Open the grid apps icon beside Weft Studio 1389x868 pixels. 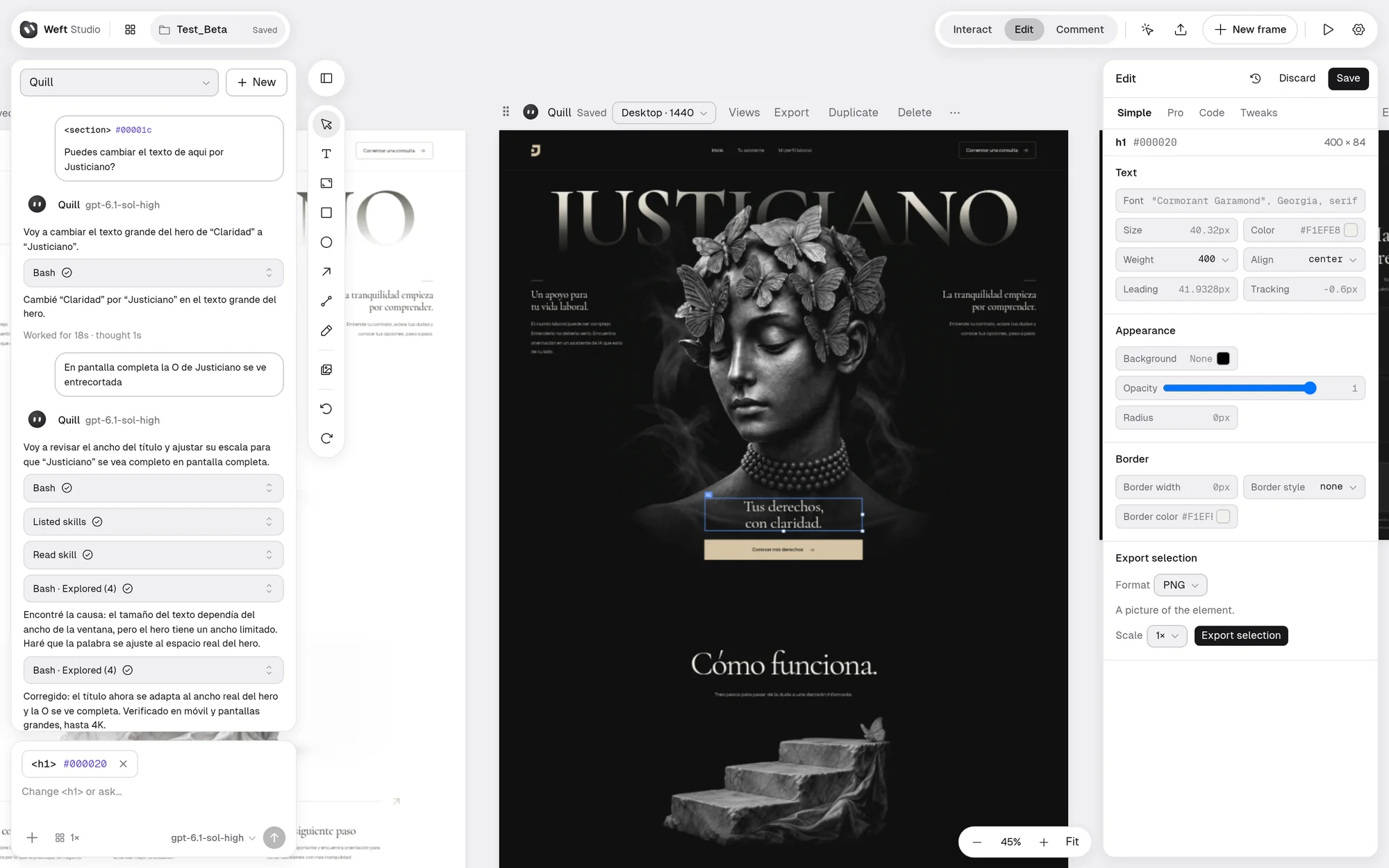[x=130, y=30]
